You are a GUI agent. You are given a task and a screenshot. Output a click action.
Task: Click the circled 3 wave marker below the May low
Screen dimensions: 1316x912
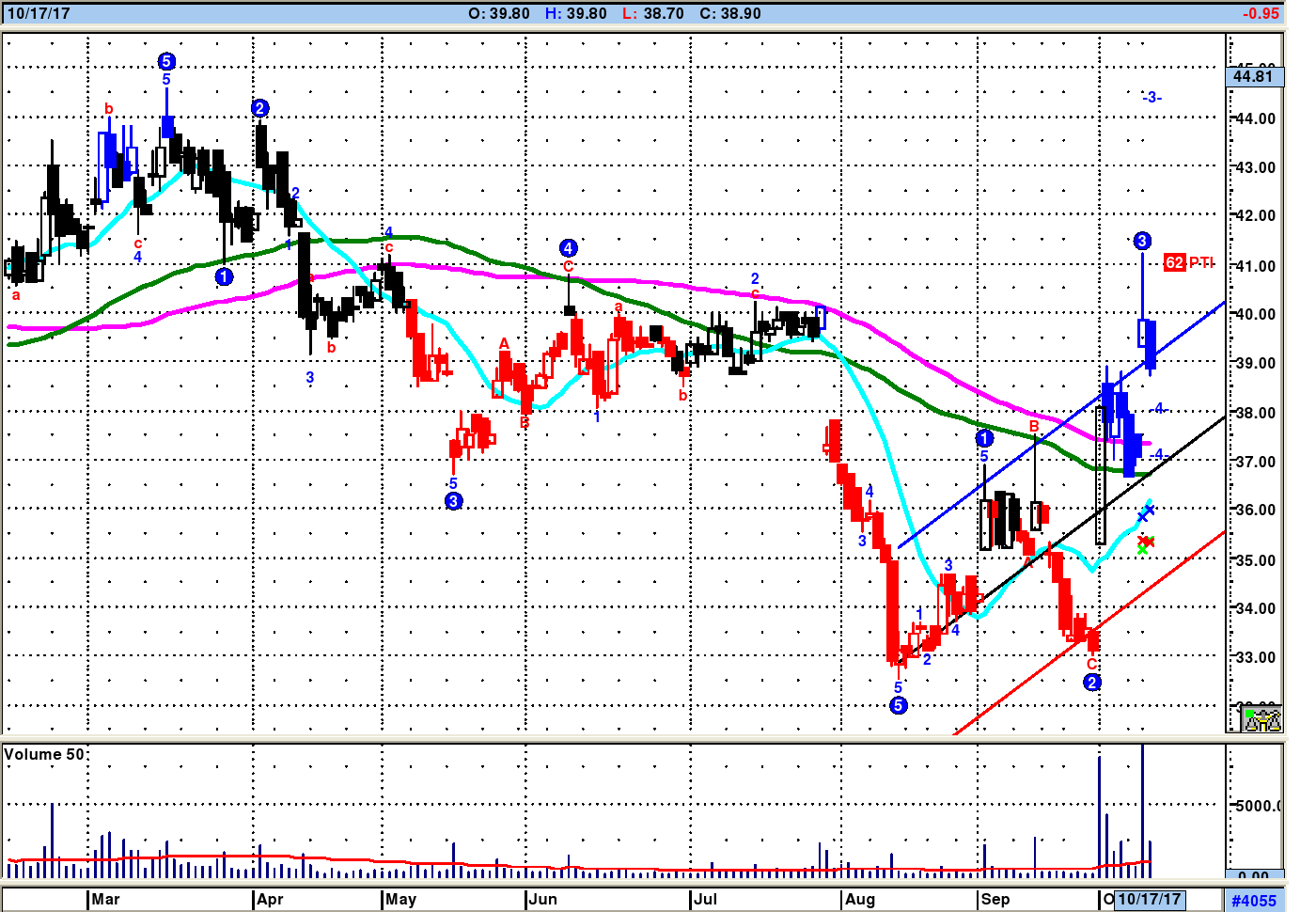[453, 501]
